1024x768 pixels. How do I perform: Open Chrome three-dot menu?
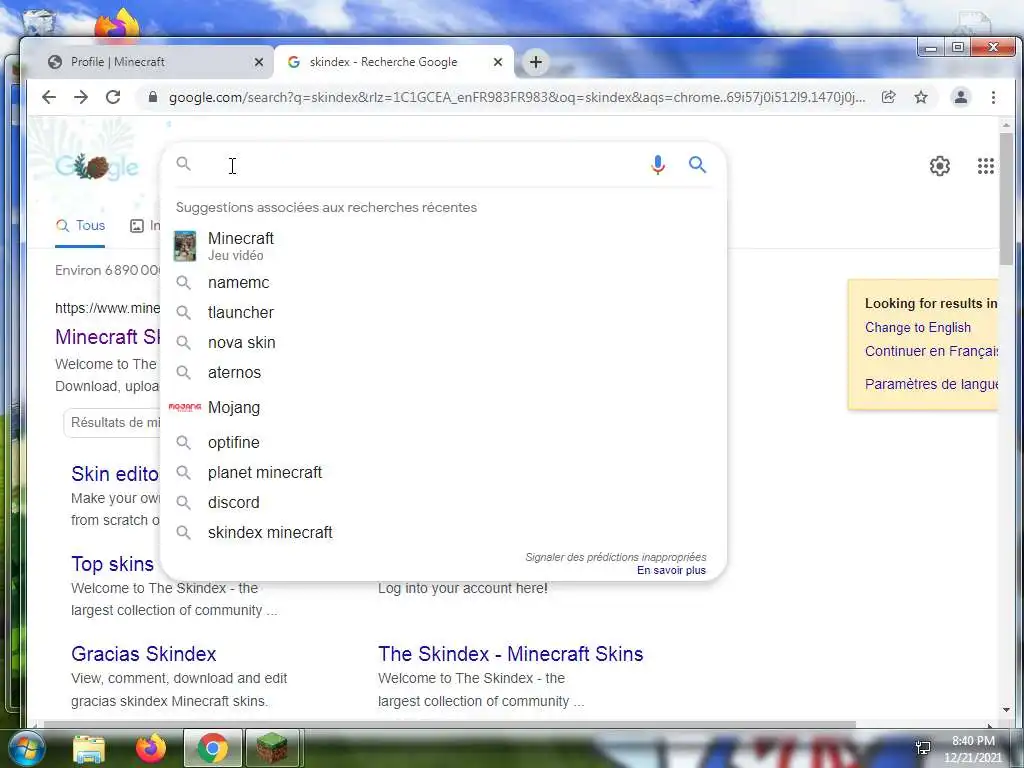(x=993, y=97)
